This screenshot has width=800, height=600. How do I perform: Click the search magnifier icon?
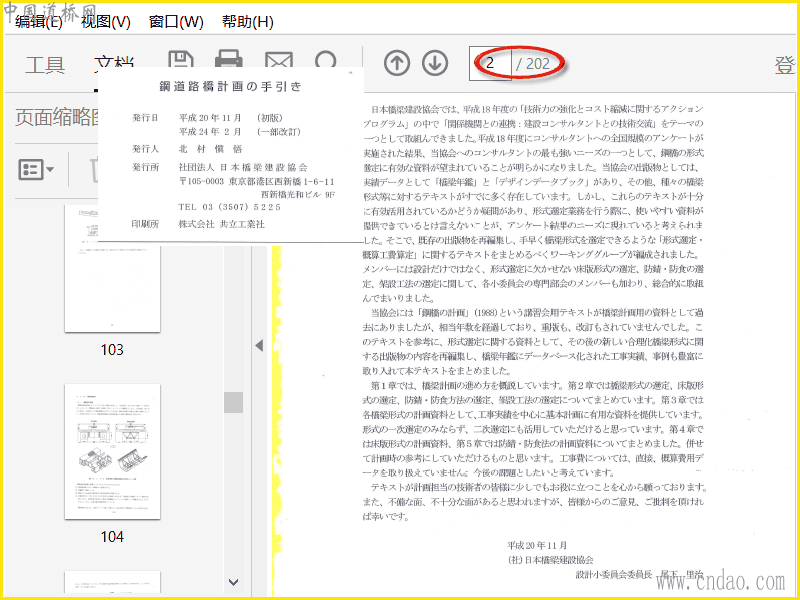[326, 60]
